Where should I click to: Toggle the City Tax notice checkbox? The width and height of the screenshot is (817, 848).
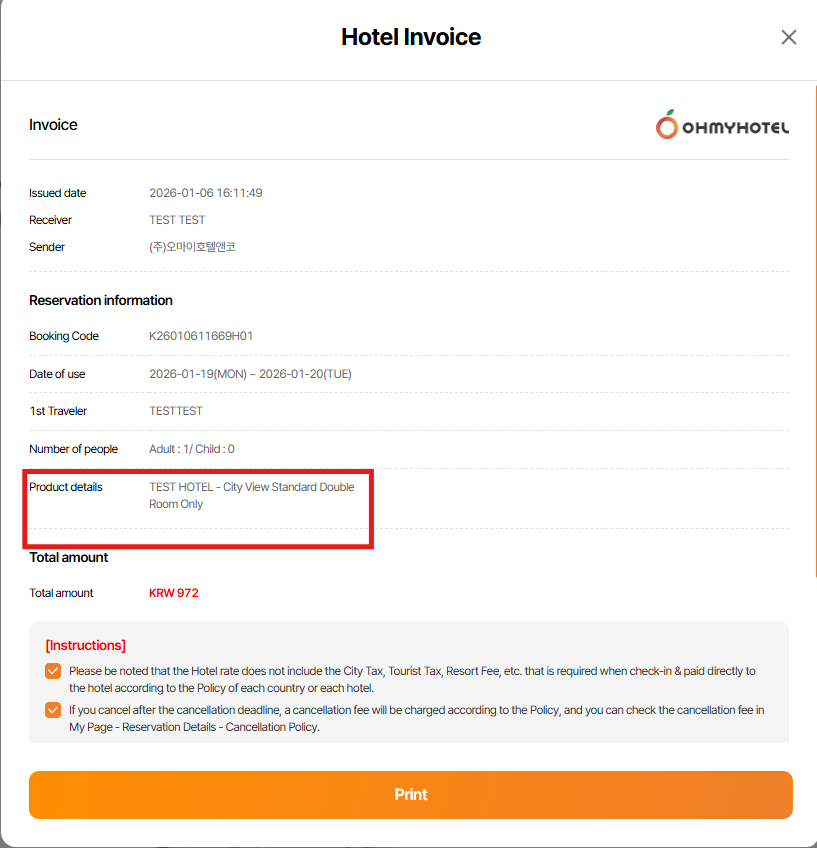click(53, 671)
